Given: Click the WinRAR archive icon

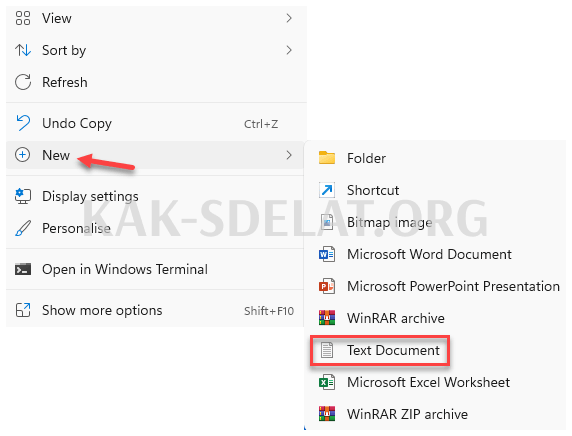Looking at the screenshot, I should pyautogui.click(x=326, y=318).
